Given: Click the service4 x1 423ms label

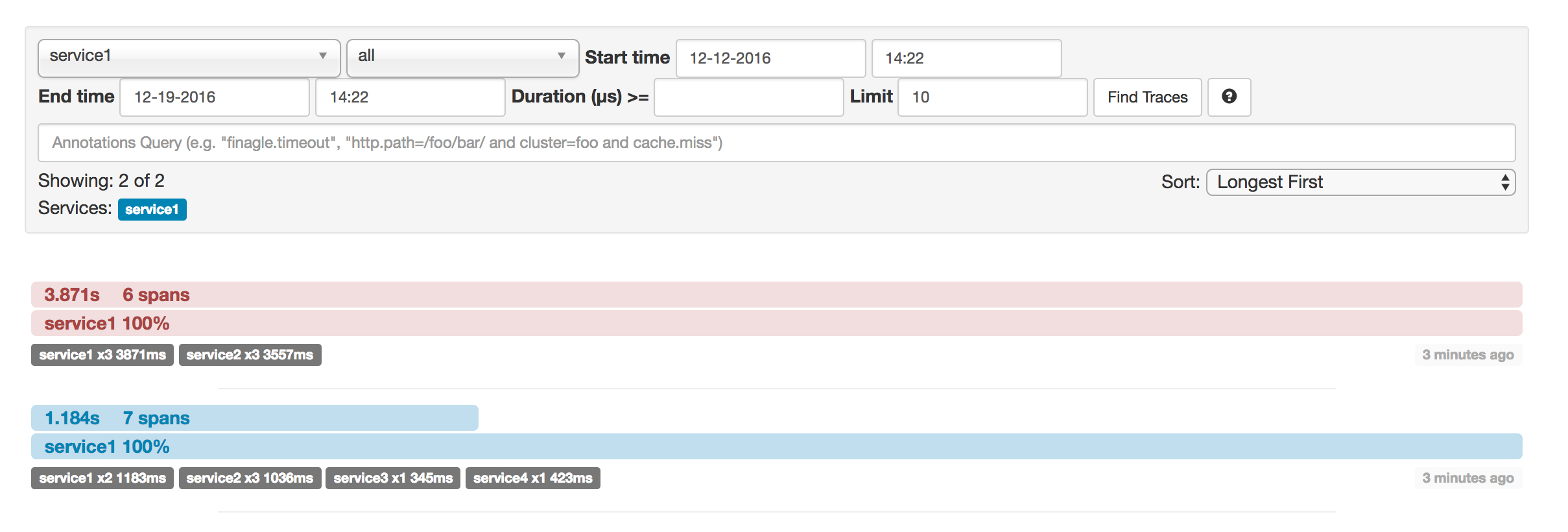Looking at the screenshot, I should [532, 478].
